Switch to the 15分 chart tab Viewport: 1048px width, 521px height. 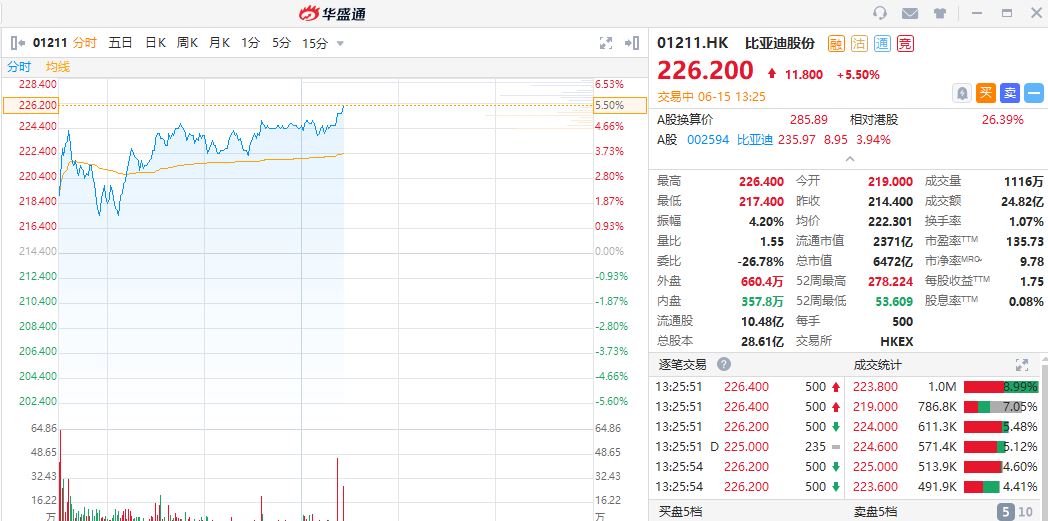pos(315,43)
